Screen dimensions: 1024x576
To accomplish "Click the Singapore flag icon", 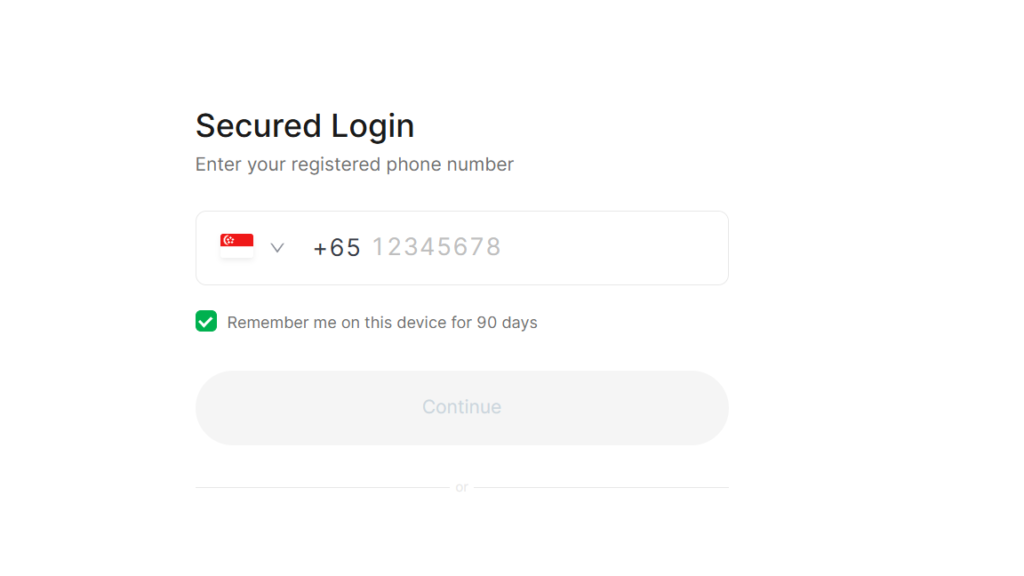I will tap(236, 246).
